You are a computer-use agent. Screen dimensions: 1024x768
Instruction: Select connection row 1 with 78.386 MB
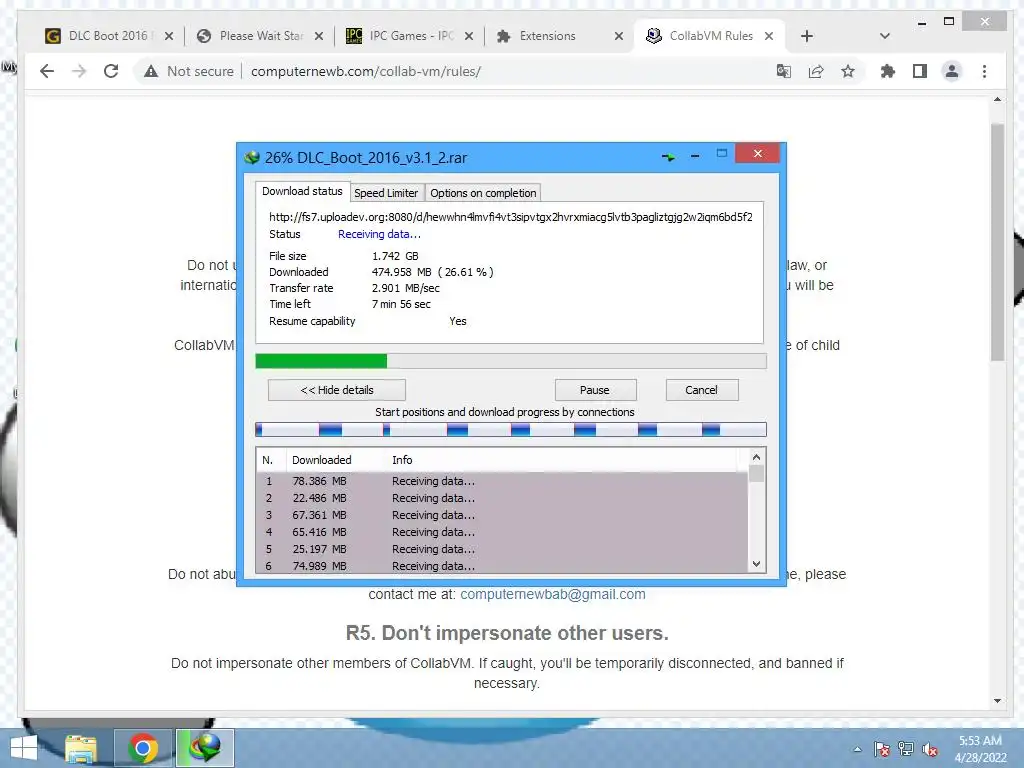[x=502, y=481]
